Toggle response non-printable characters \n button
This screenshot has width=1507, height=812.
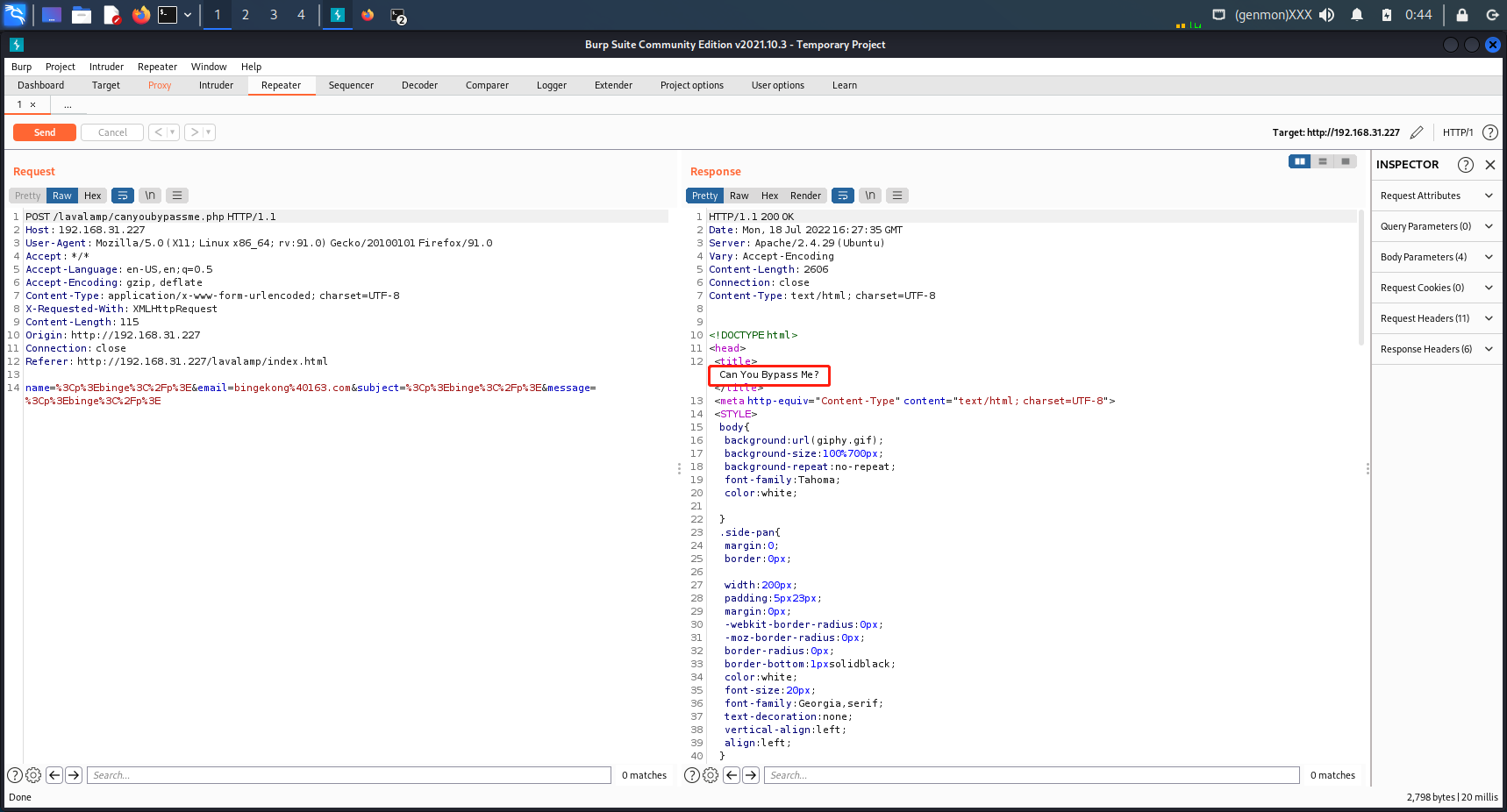click(870, 196)
